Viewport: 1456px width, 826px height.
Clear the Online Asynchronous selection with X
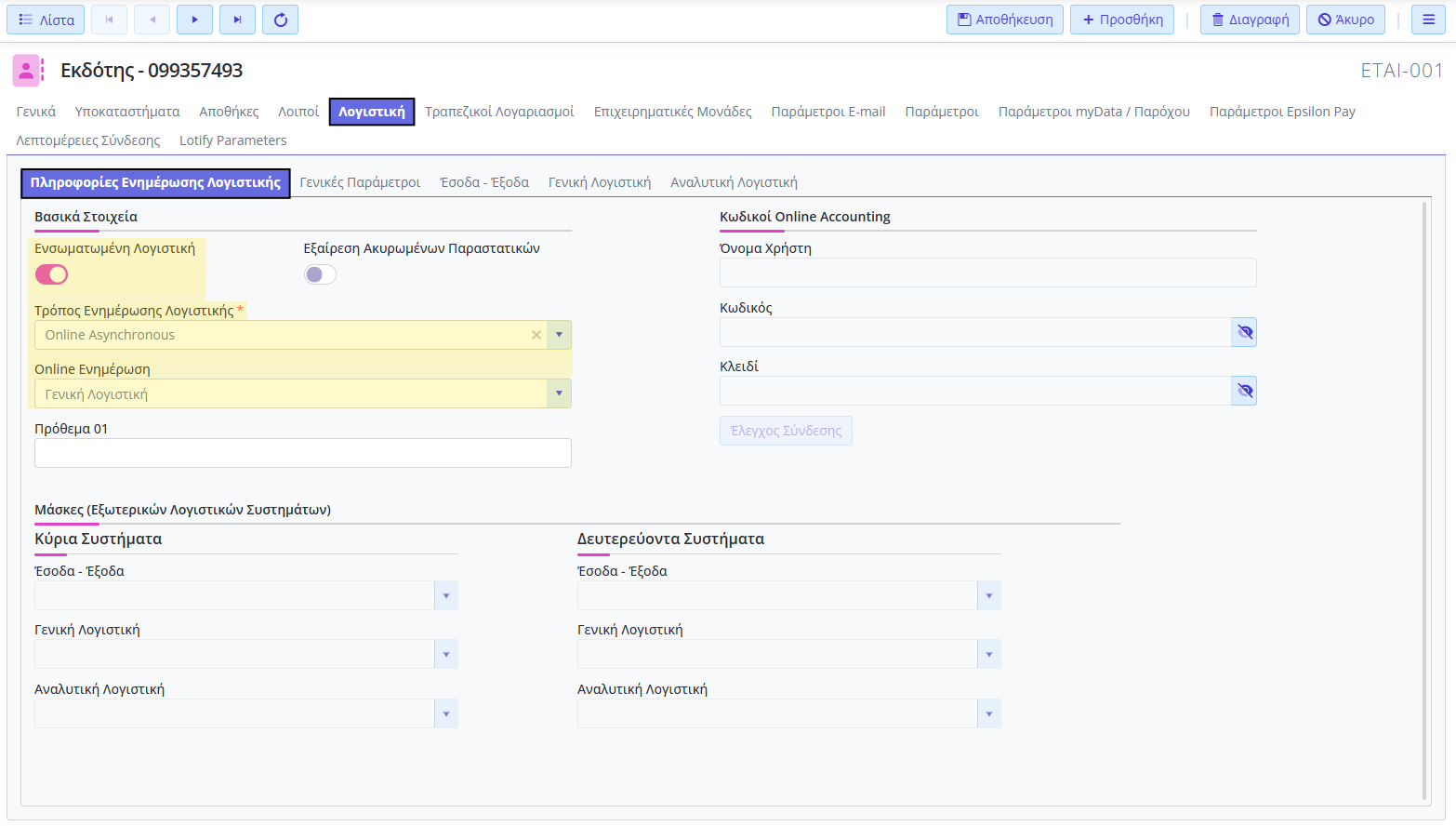(x=536, y=335)
